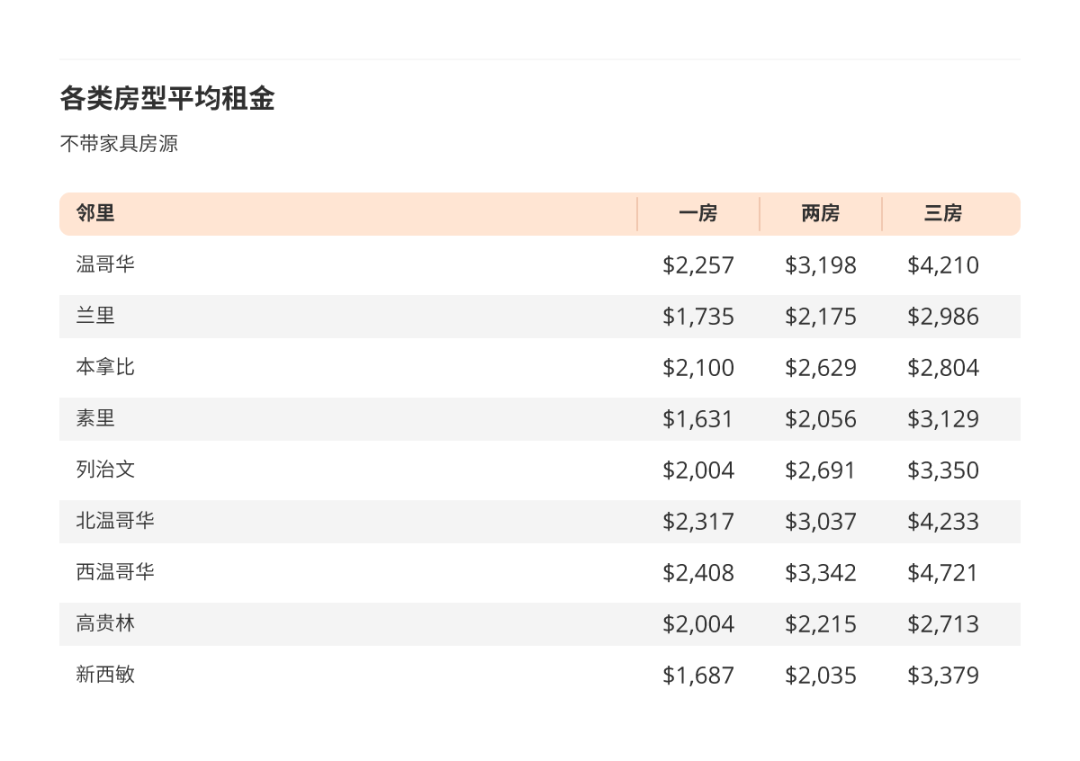Select the $2,257 one-bedroom price
1080x761 pixels.
point(698,266)
